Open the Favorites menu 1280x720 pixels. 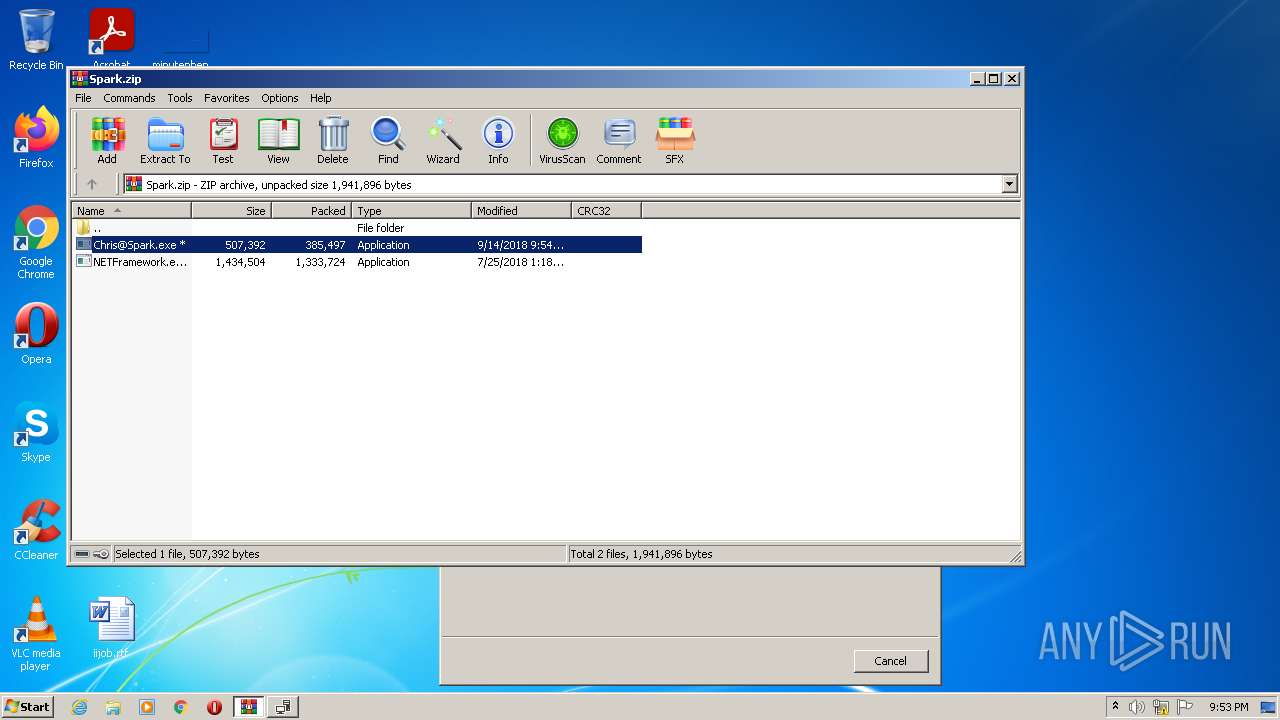(227, 98)
